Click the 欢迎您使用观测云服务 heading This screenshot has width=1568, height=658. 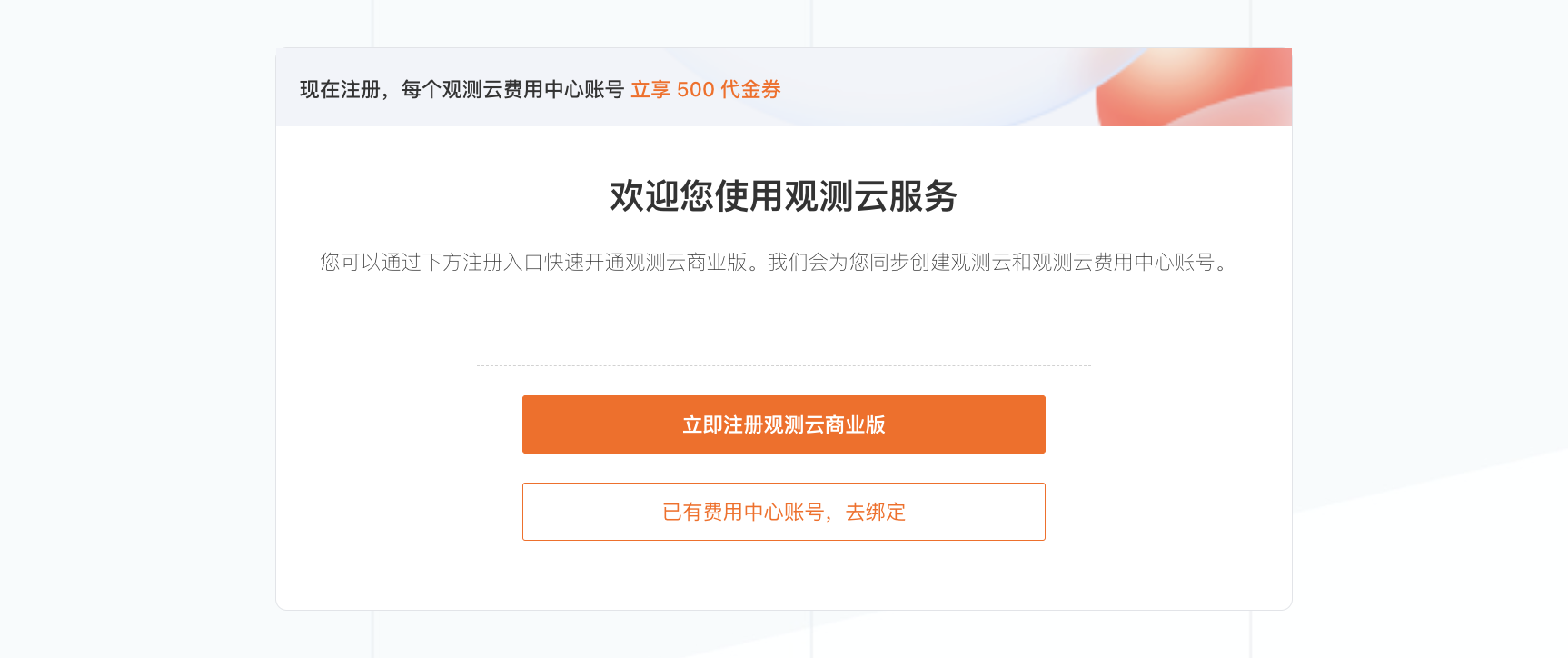click(783, 196)
